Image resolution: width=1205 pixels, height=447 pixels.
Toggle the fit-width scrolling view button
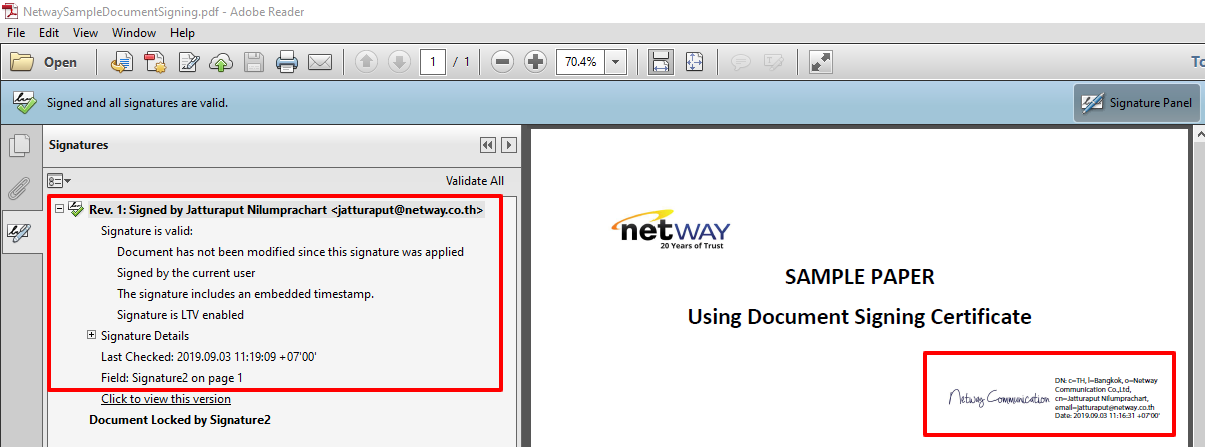[661, 62]
